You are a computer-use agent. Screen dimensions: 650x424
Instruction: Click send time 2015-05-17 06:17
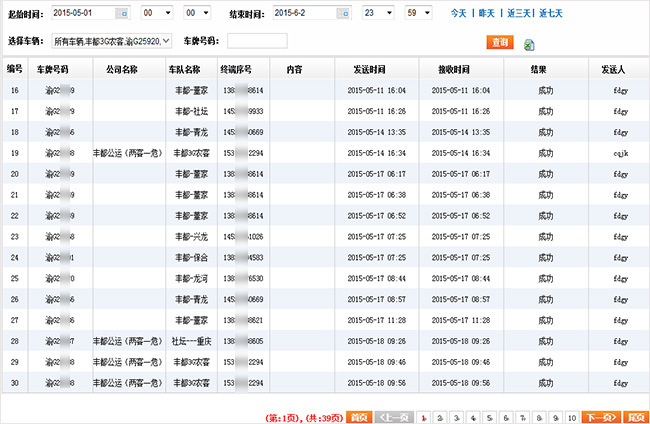(x=376, y=174)
